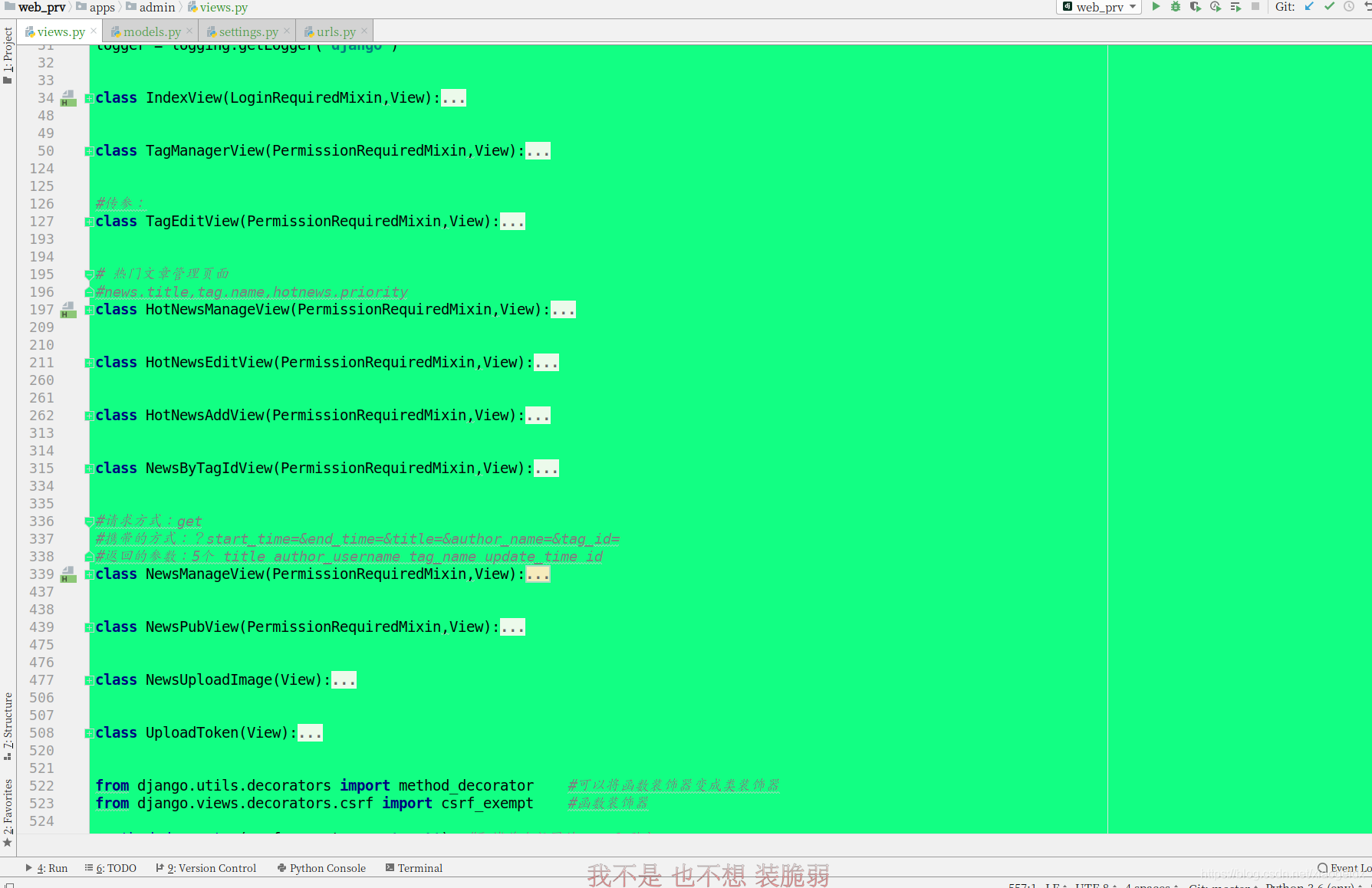1372x888 pixels.
Task: Open the Event Log
Action: point(1344,868)
